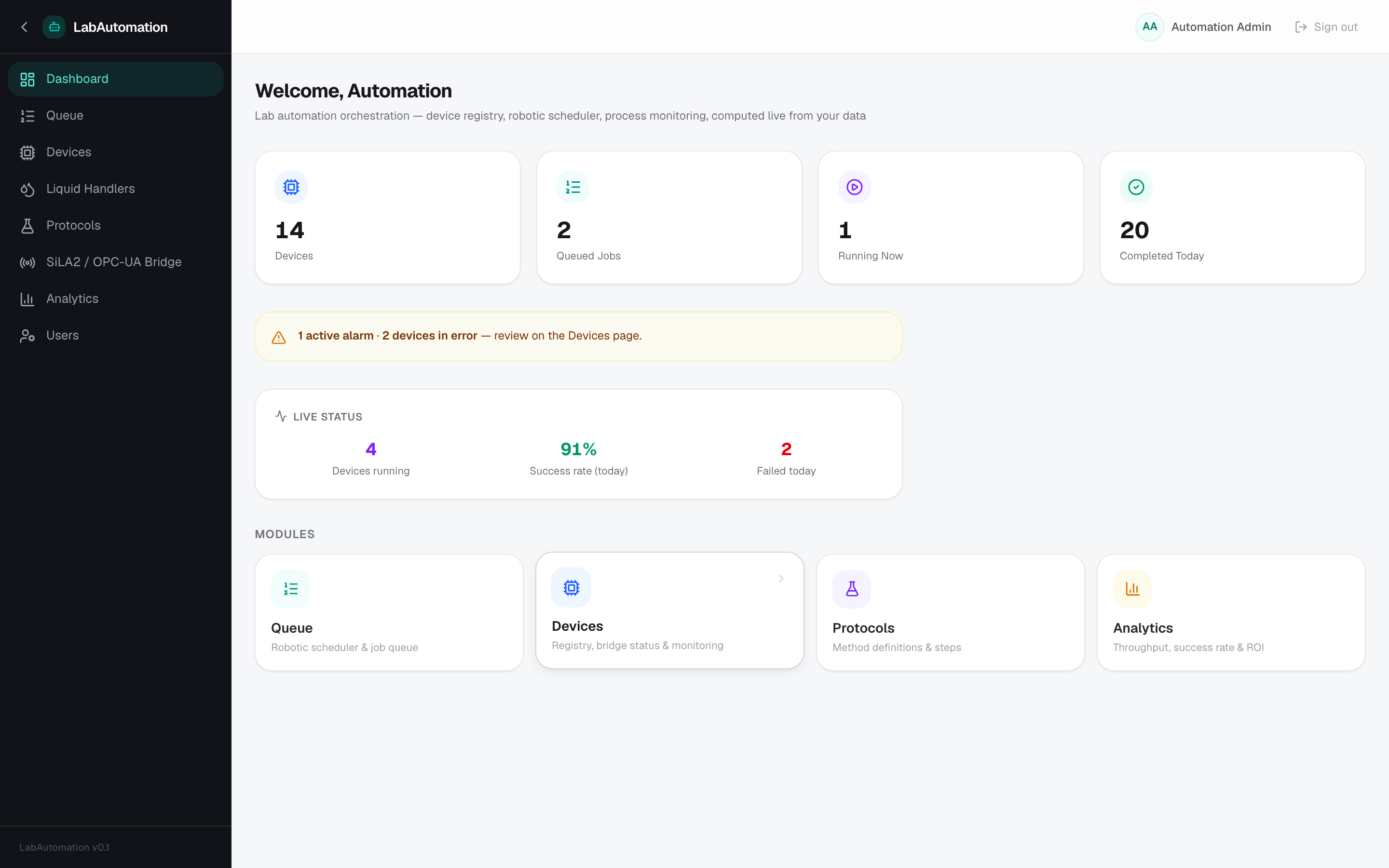This screenshot has width=1389, height=868.
Task: Open SiLA2 / OPC-UA Bridge page
Action: (x=115, y=262)
